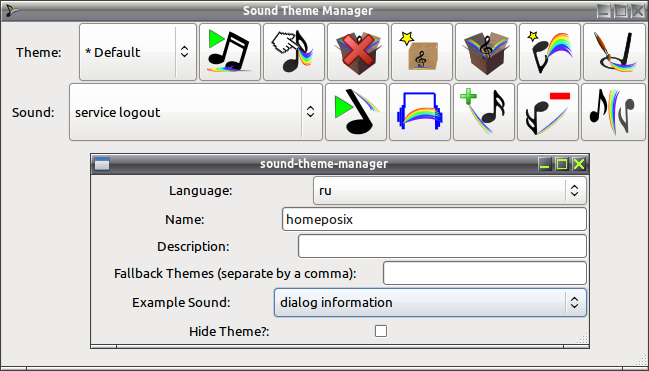Open the Sound dropdown showing service logout
This screenshot has width=649, height=371.
[196, 112]
